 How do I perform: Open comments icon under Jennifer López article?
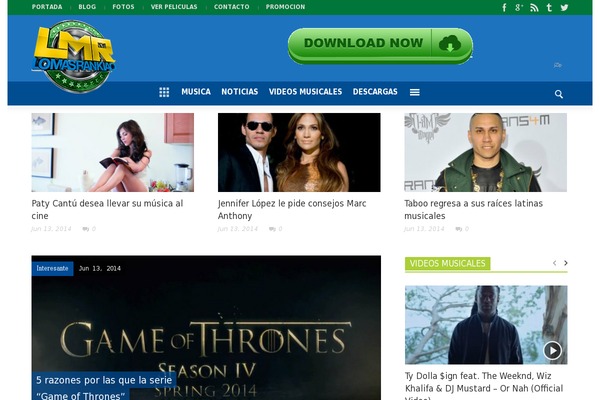coord(272,229)
